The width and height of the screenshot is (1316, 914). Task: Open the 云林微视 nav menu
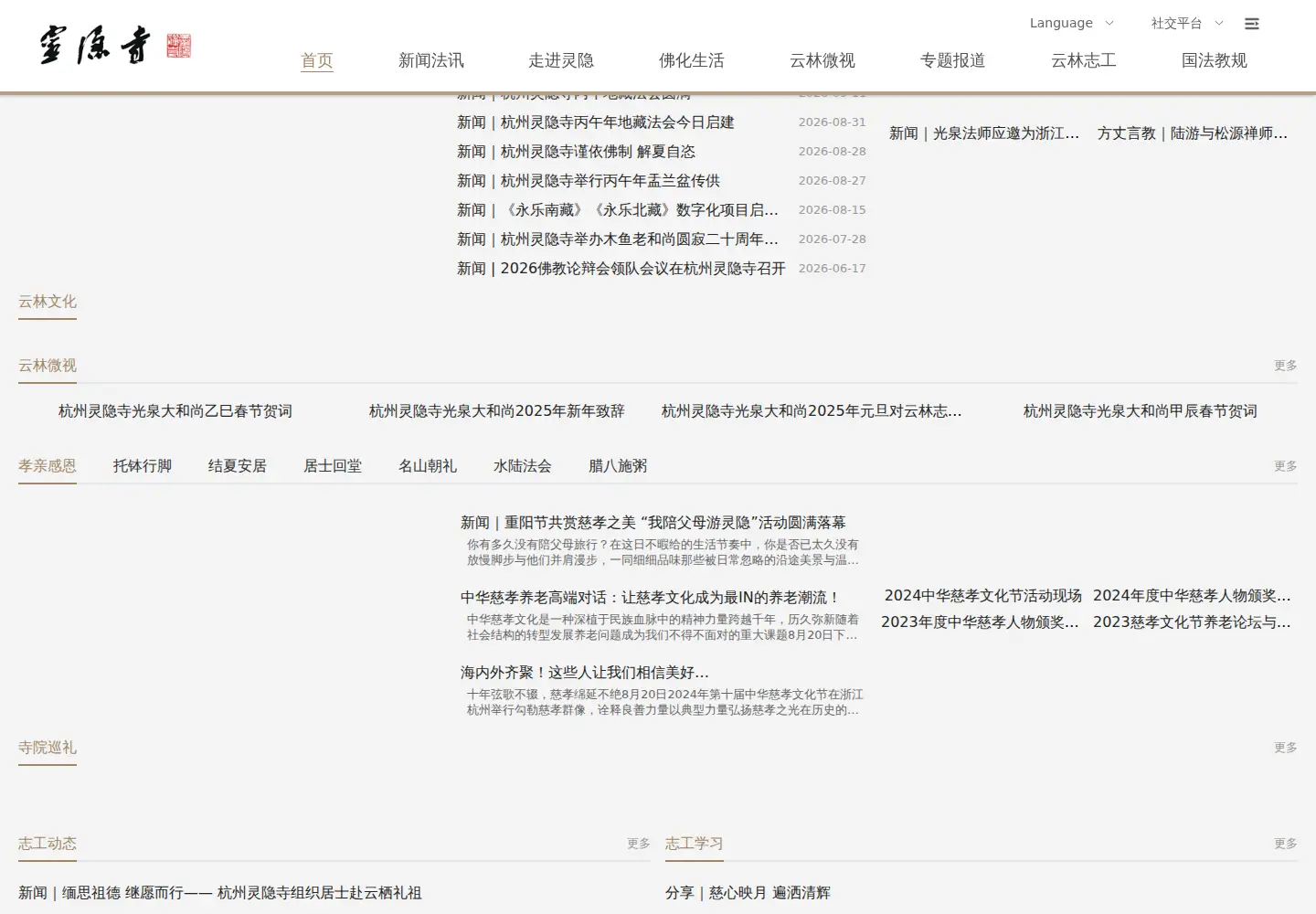(822, 60)
